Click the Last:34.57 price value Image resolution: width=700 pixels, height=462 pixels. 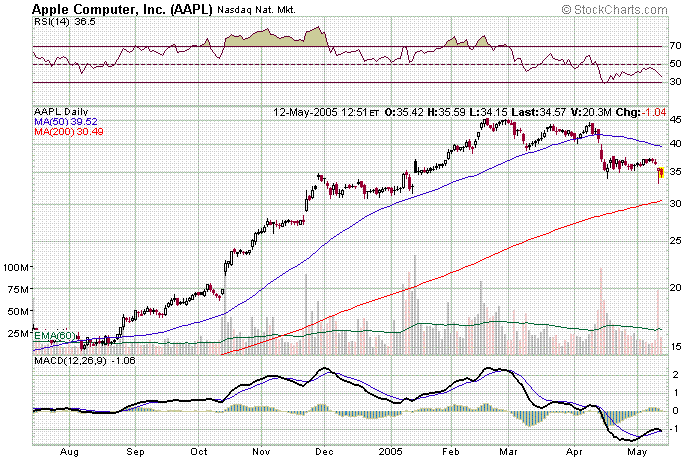tap(539, 112)
